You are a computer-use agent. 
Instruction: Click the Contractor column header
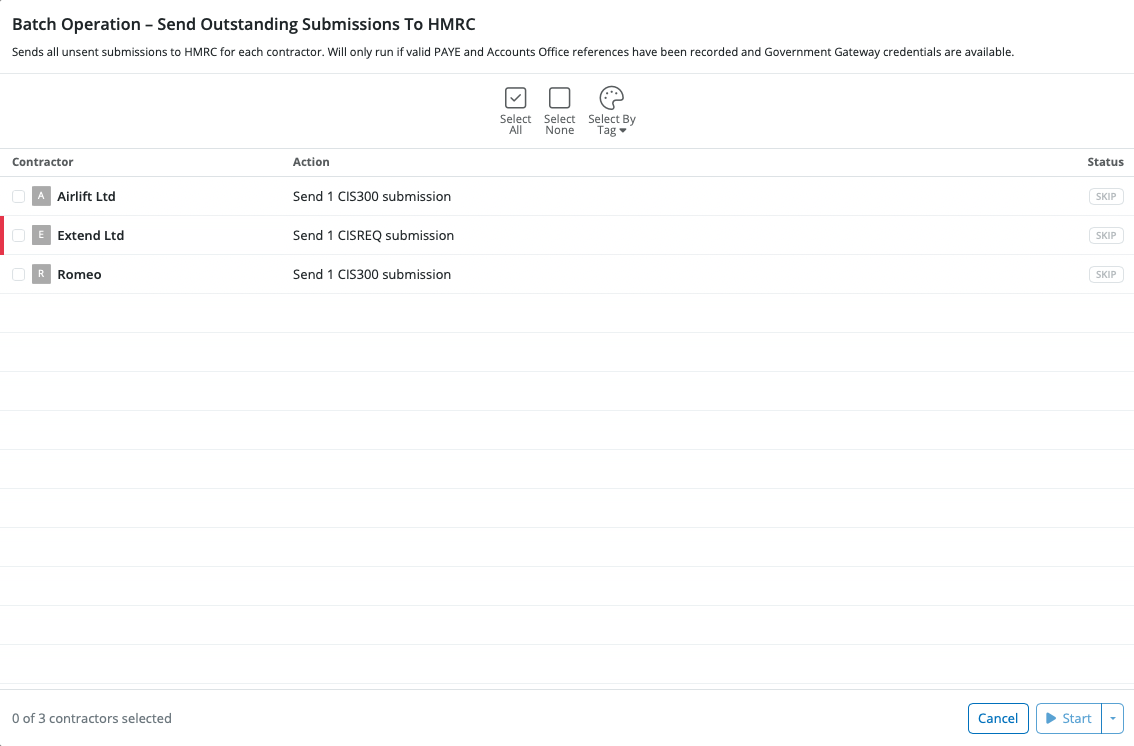[43, 162]
